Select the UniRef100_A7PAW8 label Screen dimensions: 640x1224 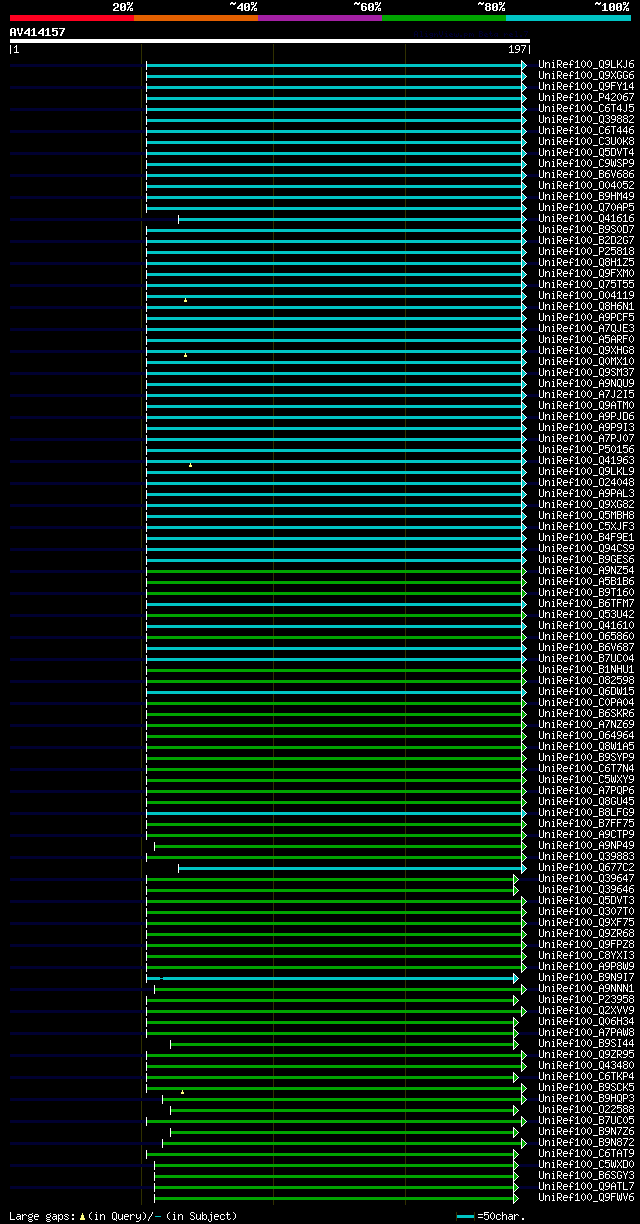[586, 1032]
